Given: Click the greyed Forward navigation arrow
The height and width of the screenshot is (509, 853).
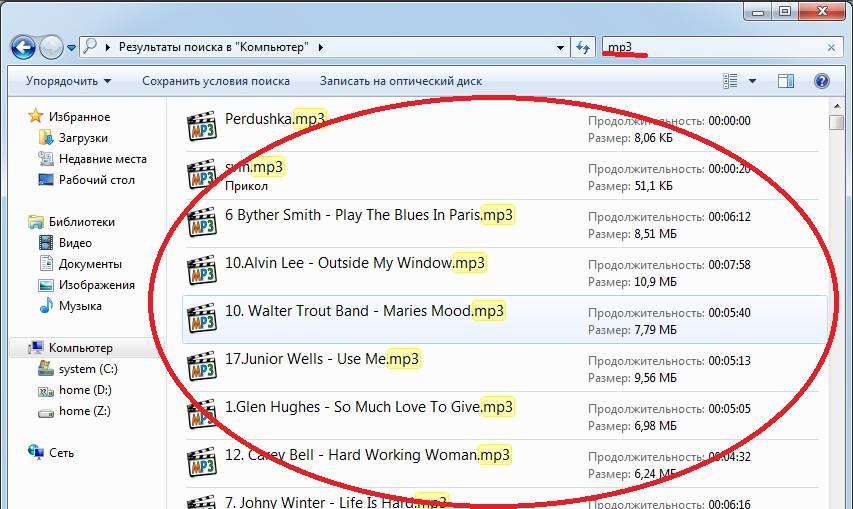Looking at the screenshot, I should coord(51,48).
